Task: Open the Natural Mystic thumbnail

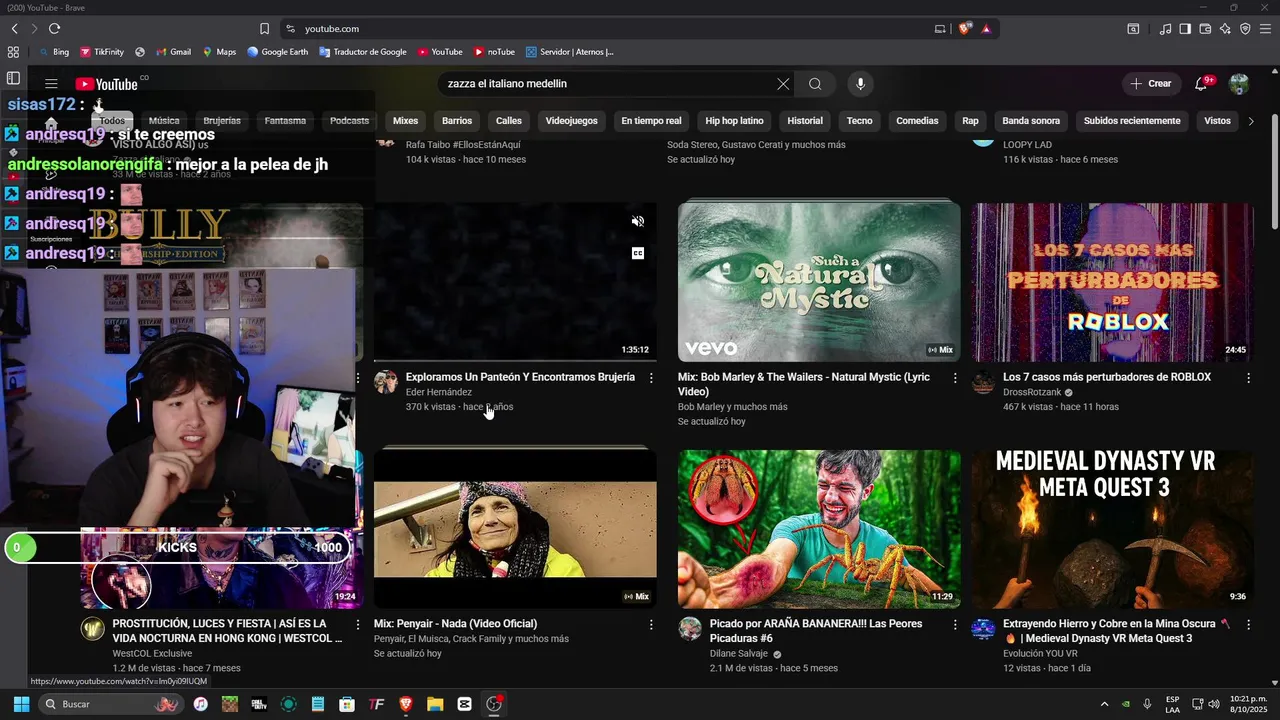Action: point(819,282)
